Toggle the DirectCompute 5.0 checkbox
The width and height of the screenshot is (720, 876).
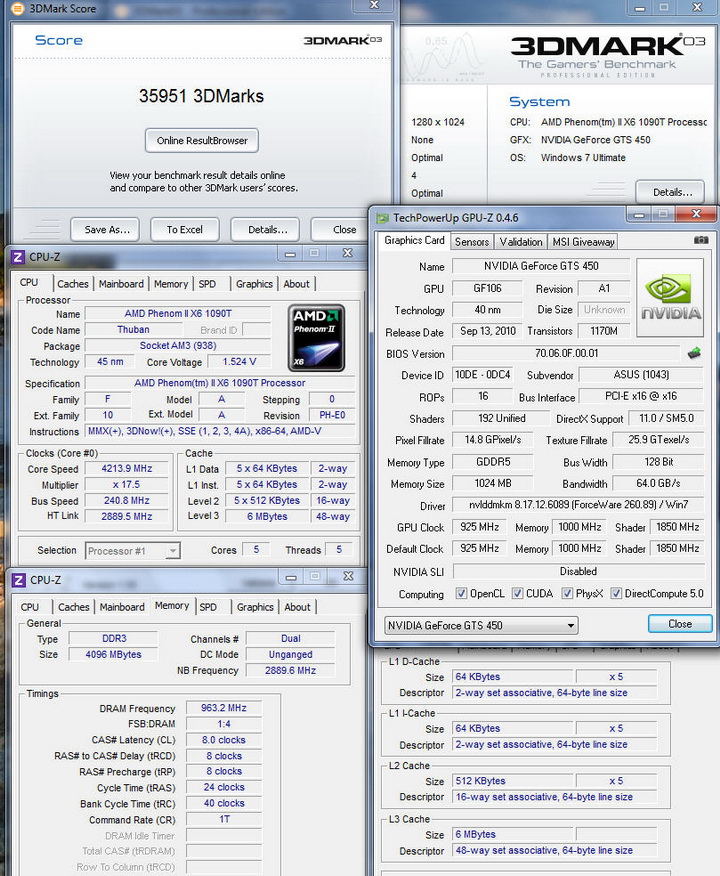click(616, 593)
